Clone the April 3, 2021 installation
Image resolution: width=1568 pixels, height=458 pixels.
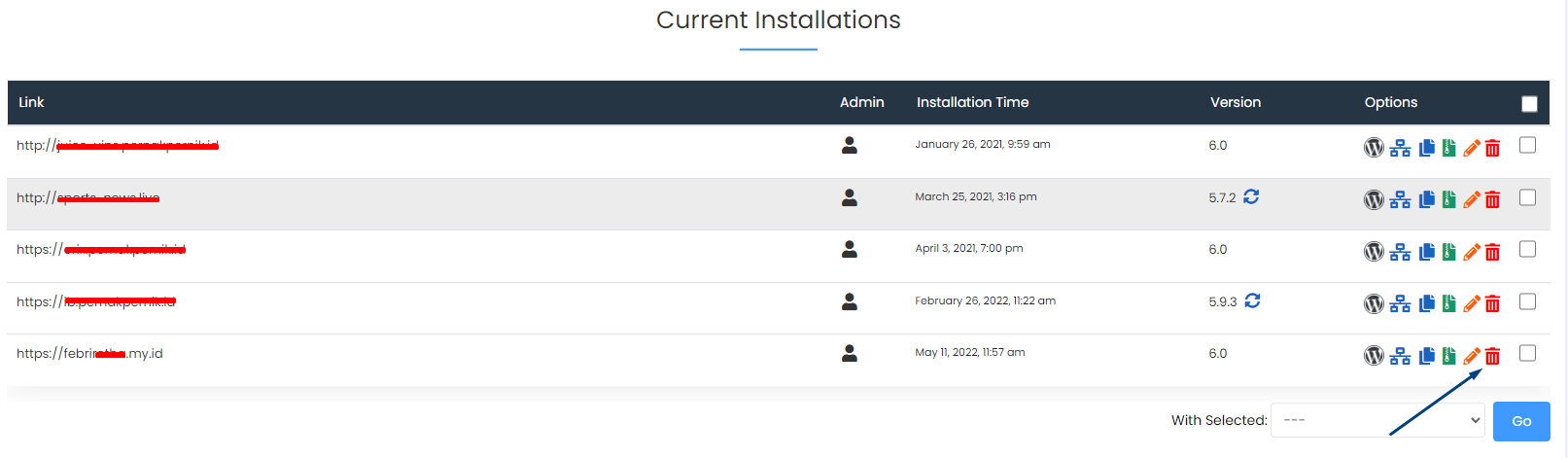[1426, 252]
